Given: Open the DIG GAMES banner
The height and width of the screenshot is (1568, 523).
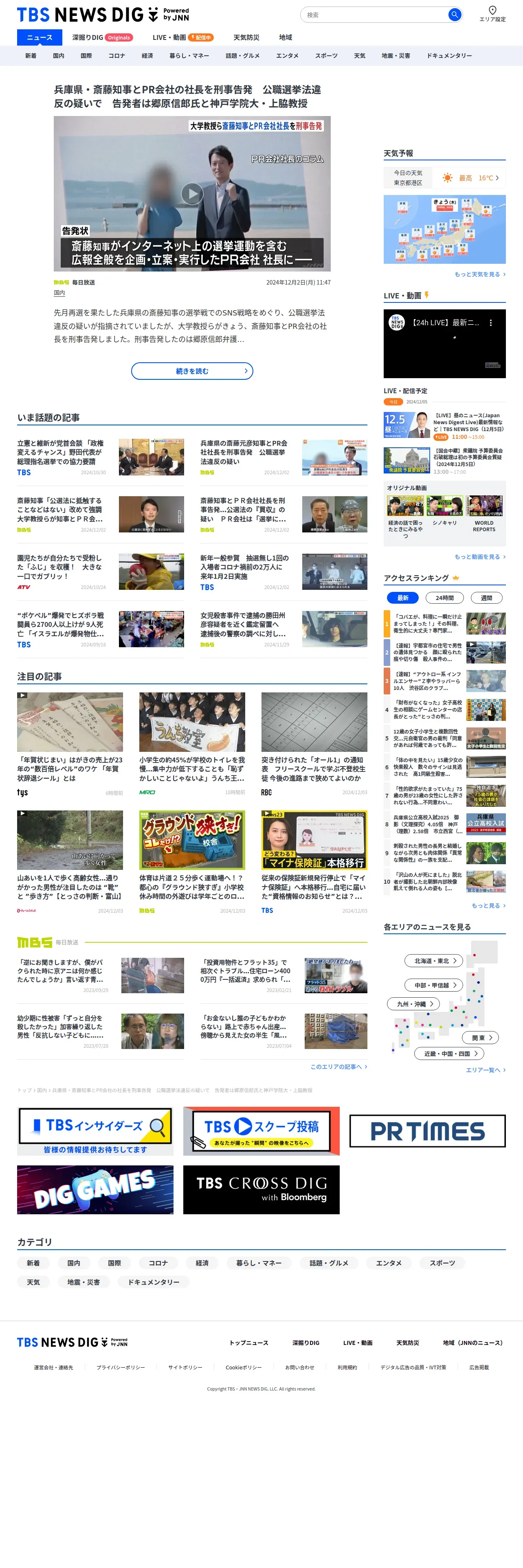Looking at the screenshot, I should click(95, 1189).
